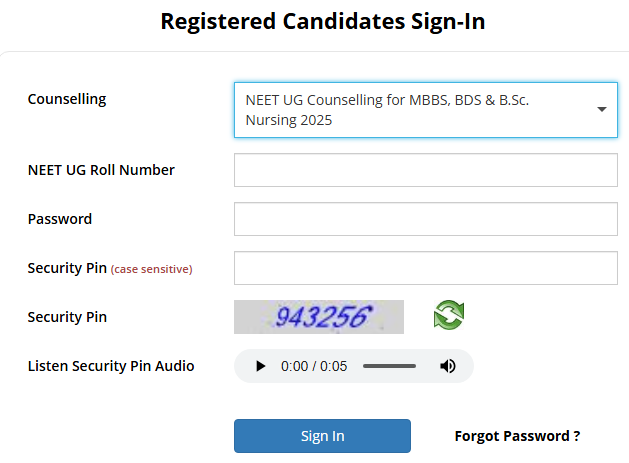Viewport: 629px width, 463px height.
Task: Click the Registered Candidates Sign-In heading
Action: click(323, 21)
